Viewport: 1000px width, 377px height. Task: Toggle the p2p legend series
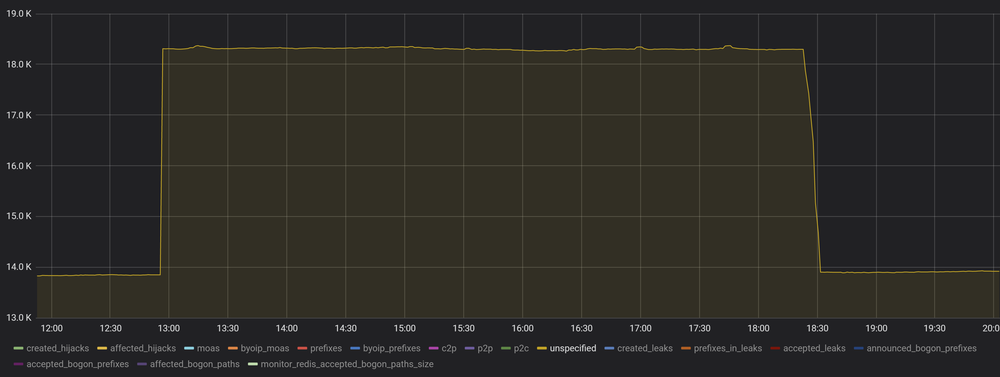click(479, 348)
